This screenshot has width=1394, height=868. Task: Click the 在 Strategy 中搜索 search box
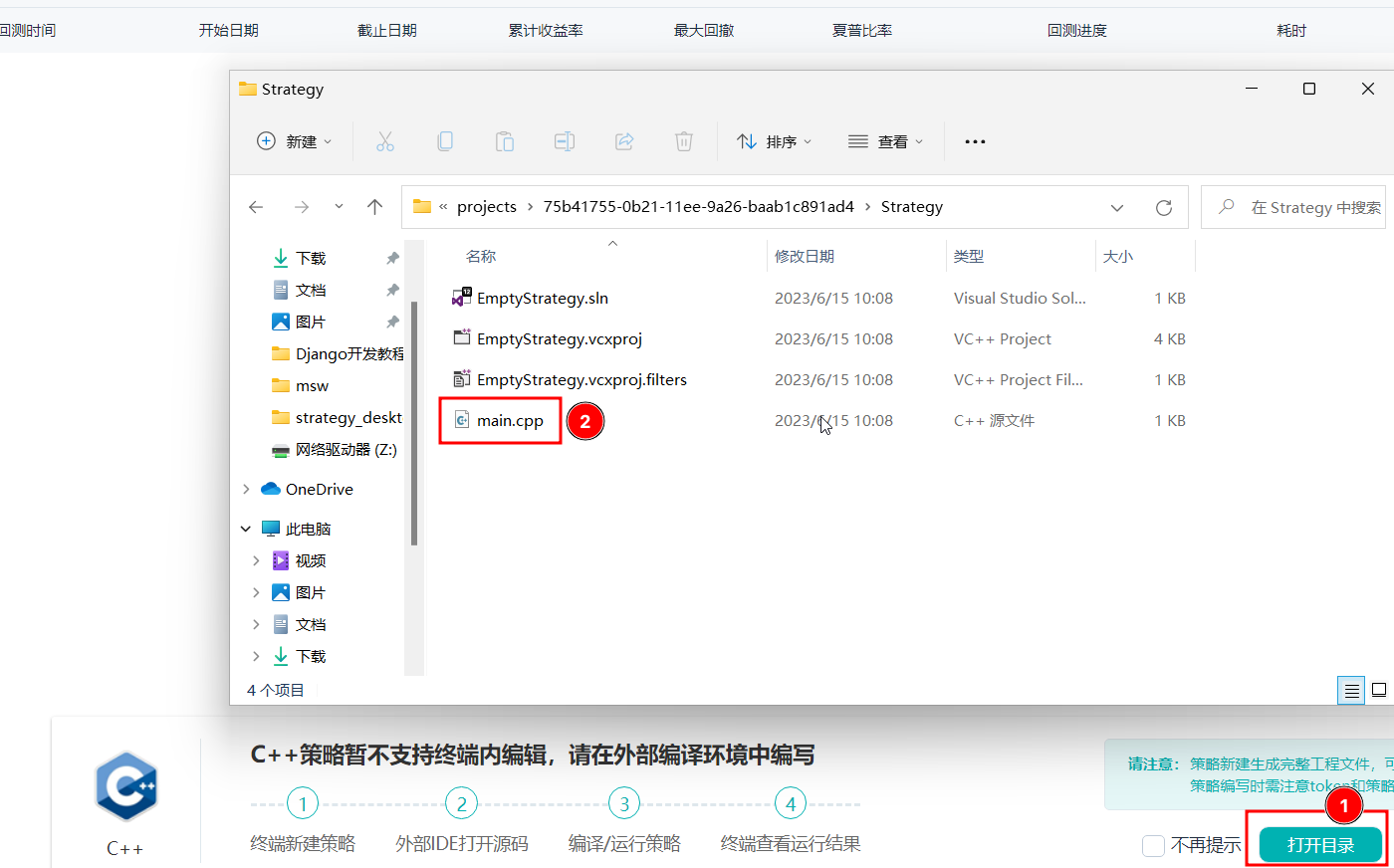click(1293, 207)
